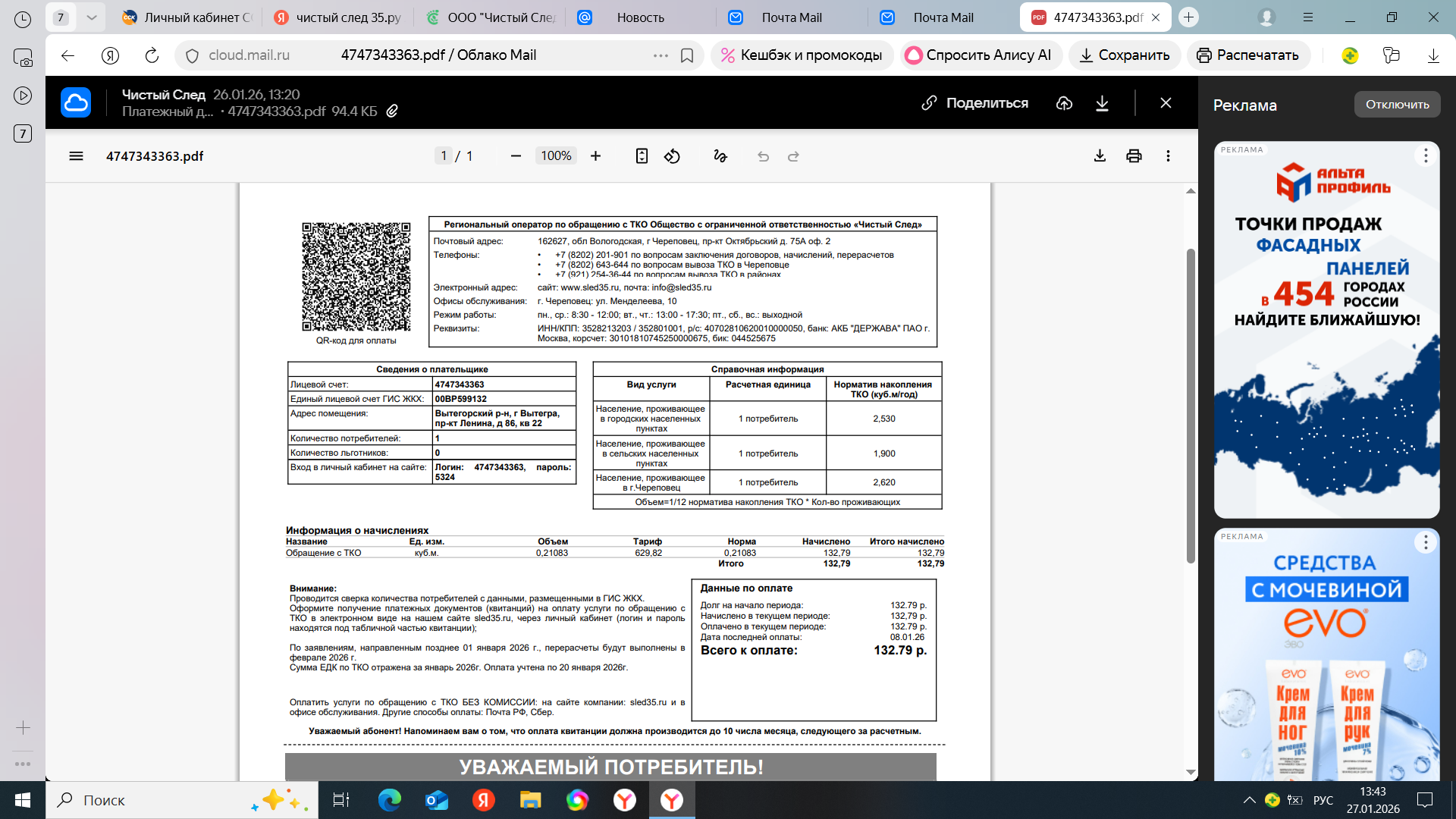Open first ad's three-dot menu
Image resolution: width=1456 pixels, height=819 pixels.
pos(1425,155)
